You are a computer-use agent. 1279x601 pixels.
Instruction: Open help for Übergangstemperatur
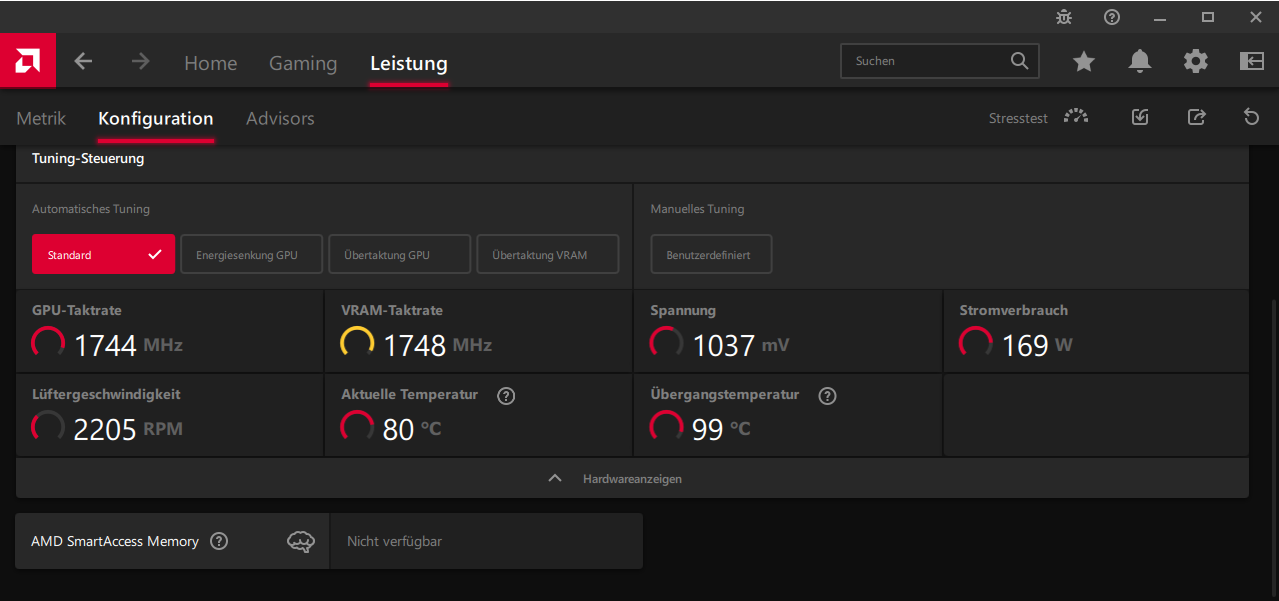click(827, 396)
